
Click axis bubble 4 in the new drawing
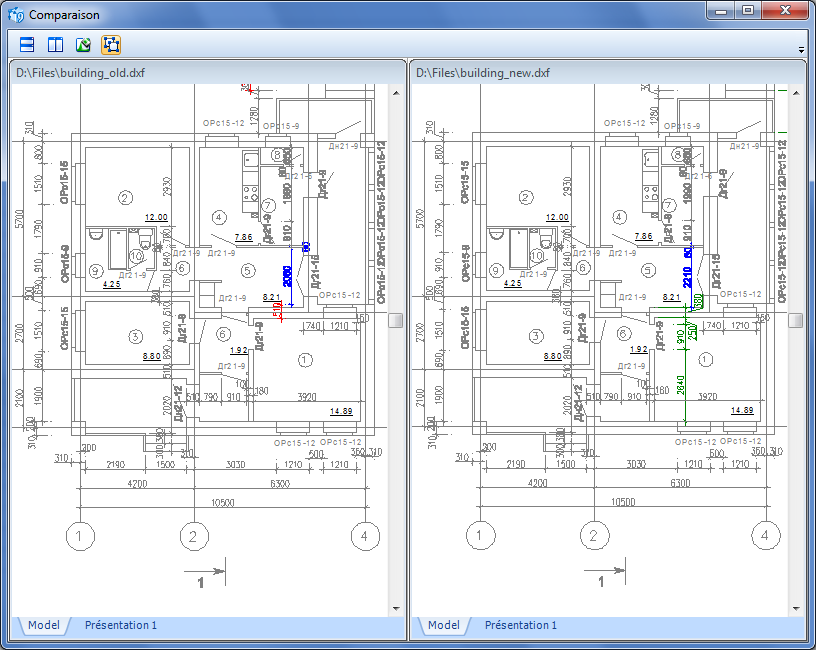[765, 537]
